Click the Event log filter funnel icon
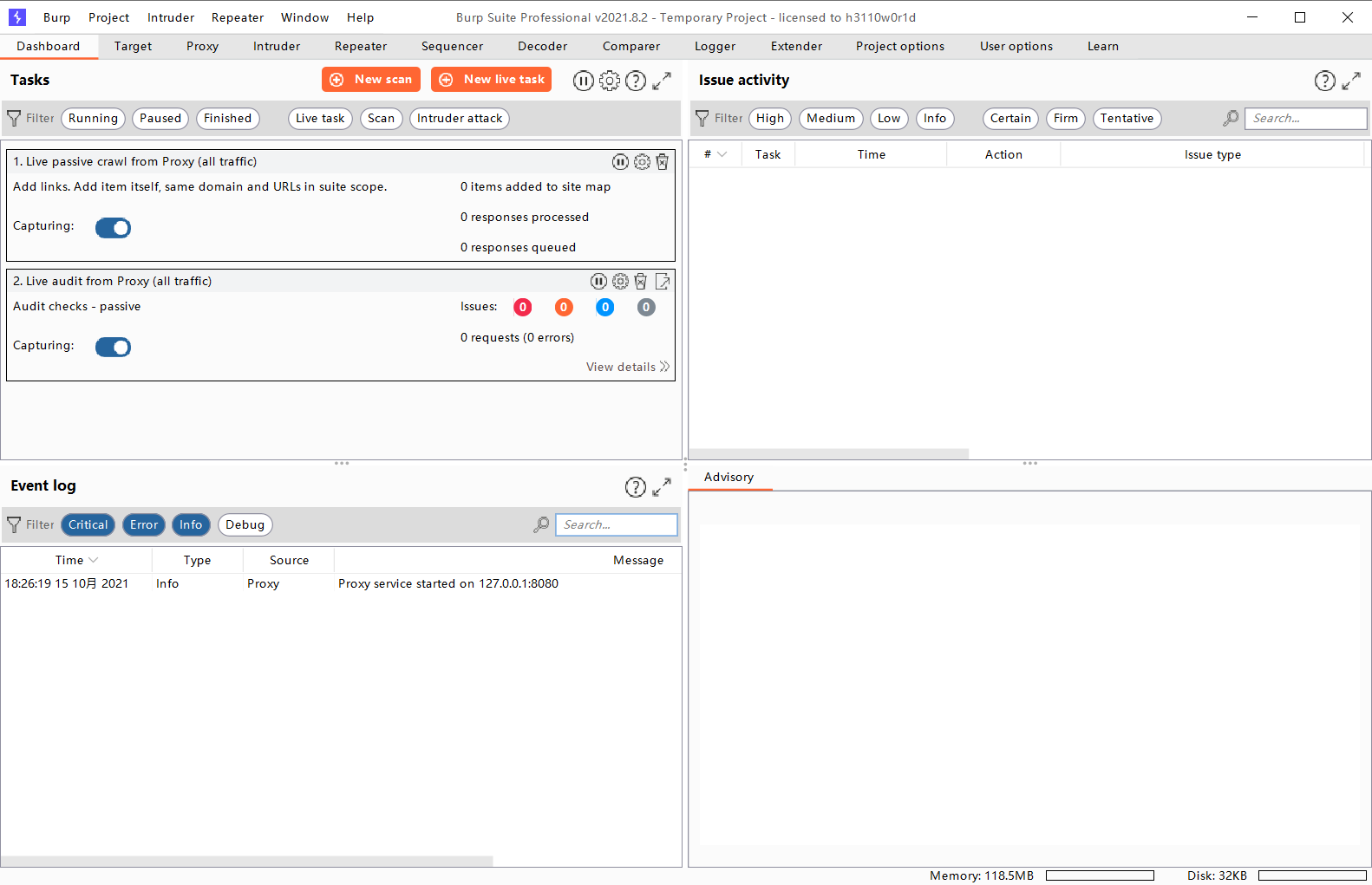The width and height of the screenshot is (1372, 885). [x=14, y=524]
